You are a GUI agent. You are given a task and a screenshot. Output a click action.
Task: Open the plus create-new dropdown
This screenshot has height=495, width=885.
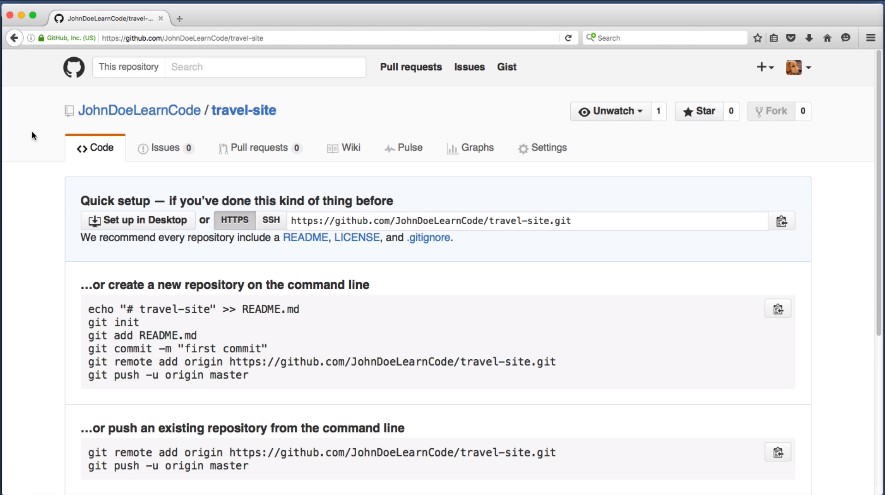click(x=764, y=67)
